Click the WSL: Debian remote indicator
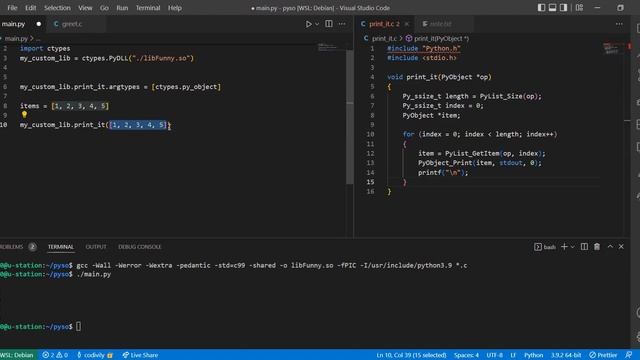 pyautogui.click(x=18, y=355)
